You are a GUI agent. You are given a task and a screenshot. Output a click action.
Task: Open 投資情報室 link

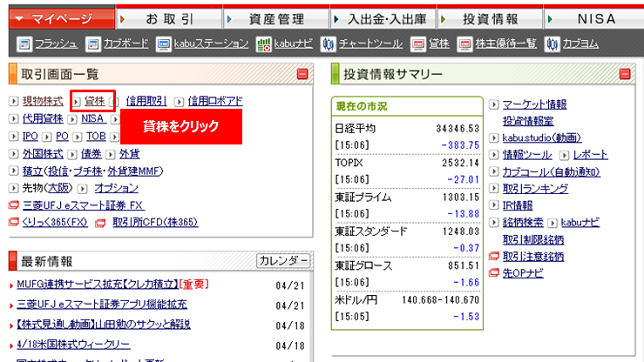pos(528,121)
